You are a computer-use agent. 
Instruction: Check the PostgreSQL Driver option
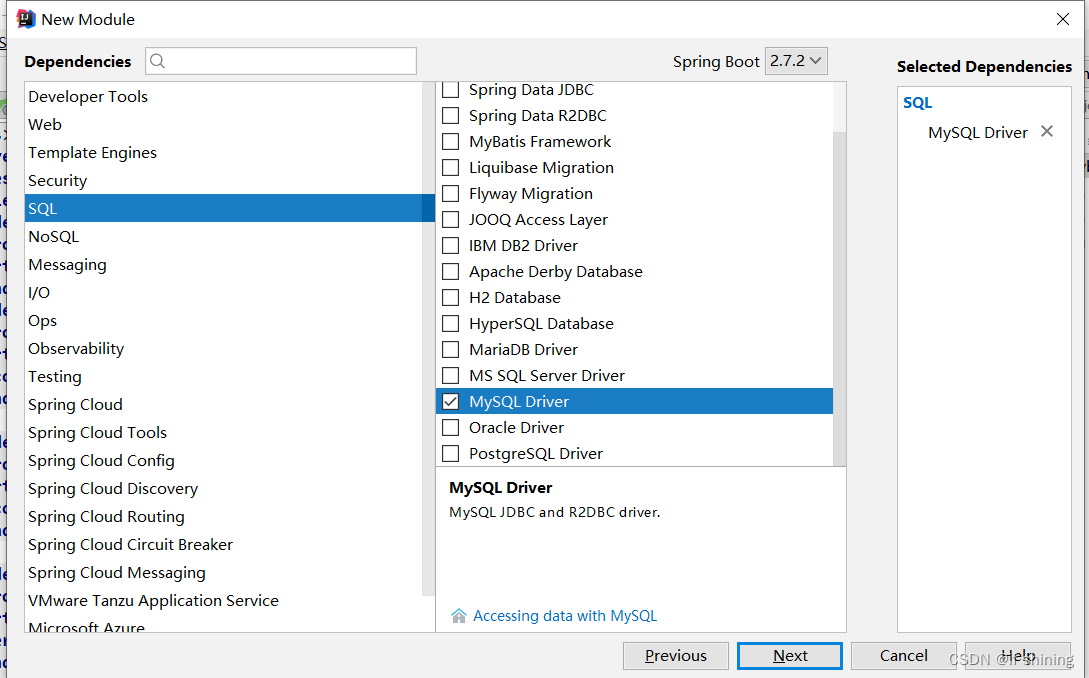pos(451,453)
